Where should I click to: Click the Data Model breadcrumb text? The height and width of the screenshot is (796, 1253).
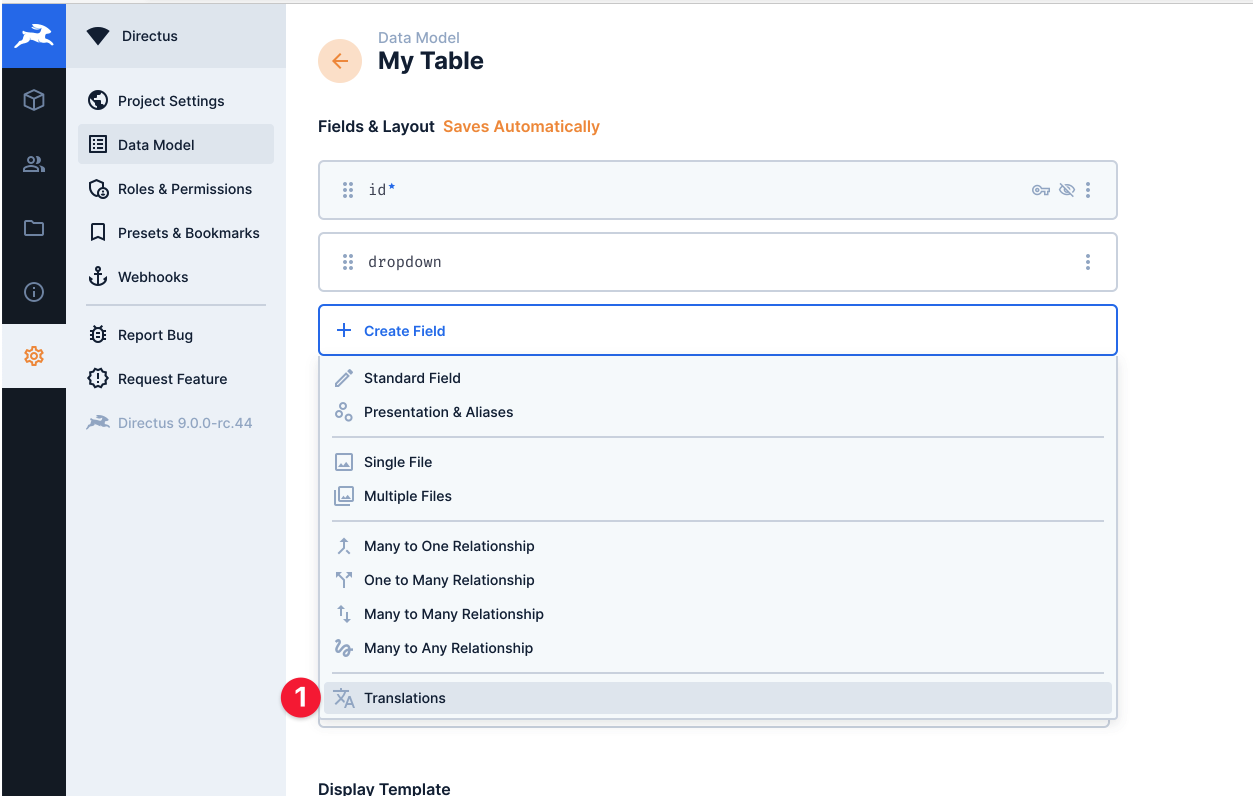tap(419, 38)
